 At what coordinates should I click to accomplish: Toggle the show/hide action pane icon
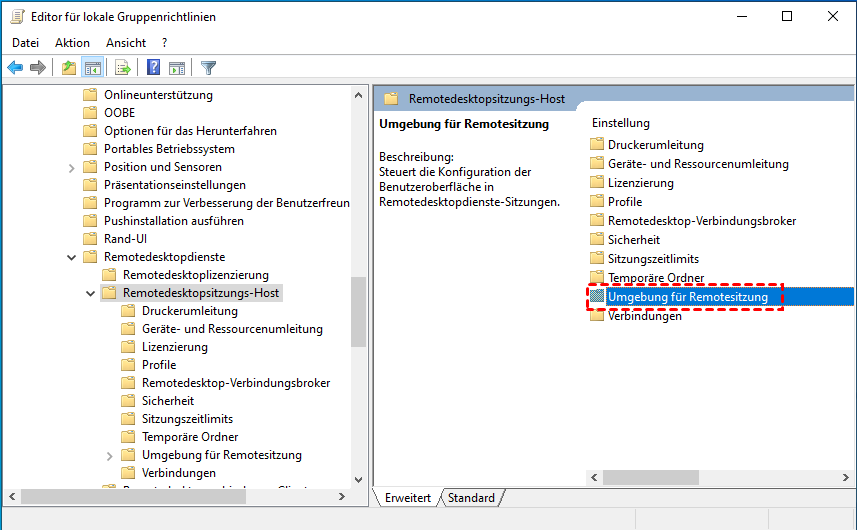click(x=177, y=68)
